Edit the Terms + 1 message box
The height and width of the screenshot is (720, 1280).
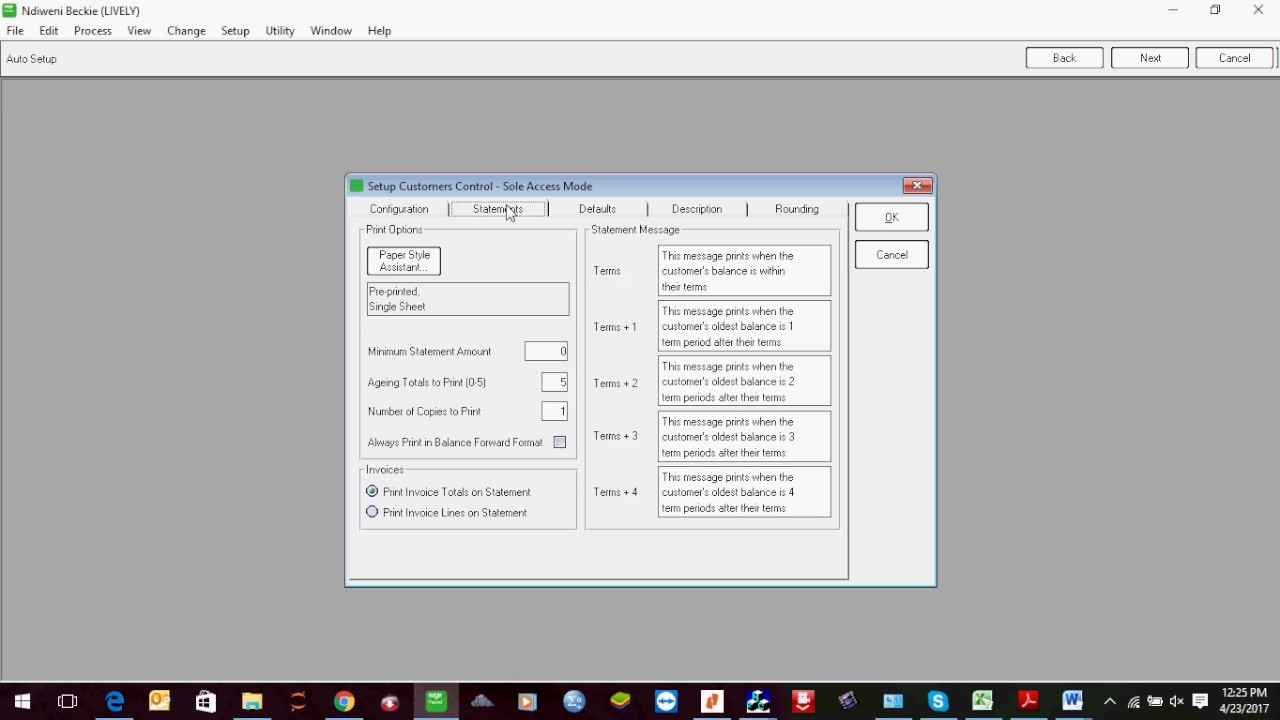(x=744, y=326)
